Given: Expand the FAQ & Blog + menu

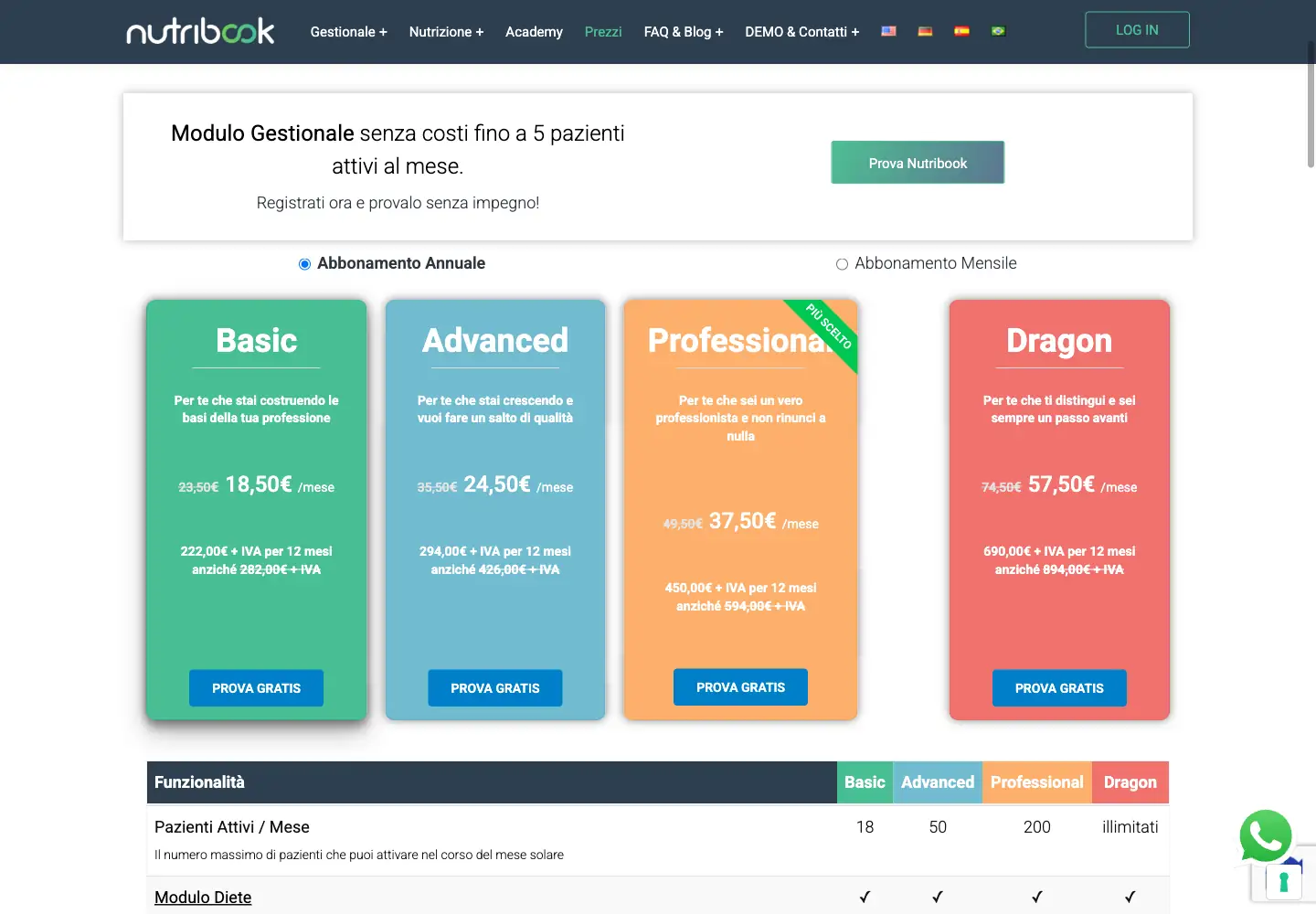Looking at the screenshot, I should (683, 32).
